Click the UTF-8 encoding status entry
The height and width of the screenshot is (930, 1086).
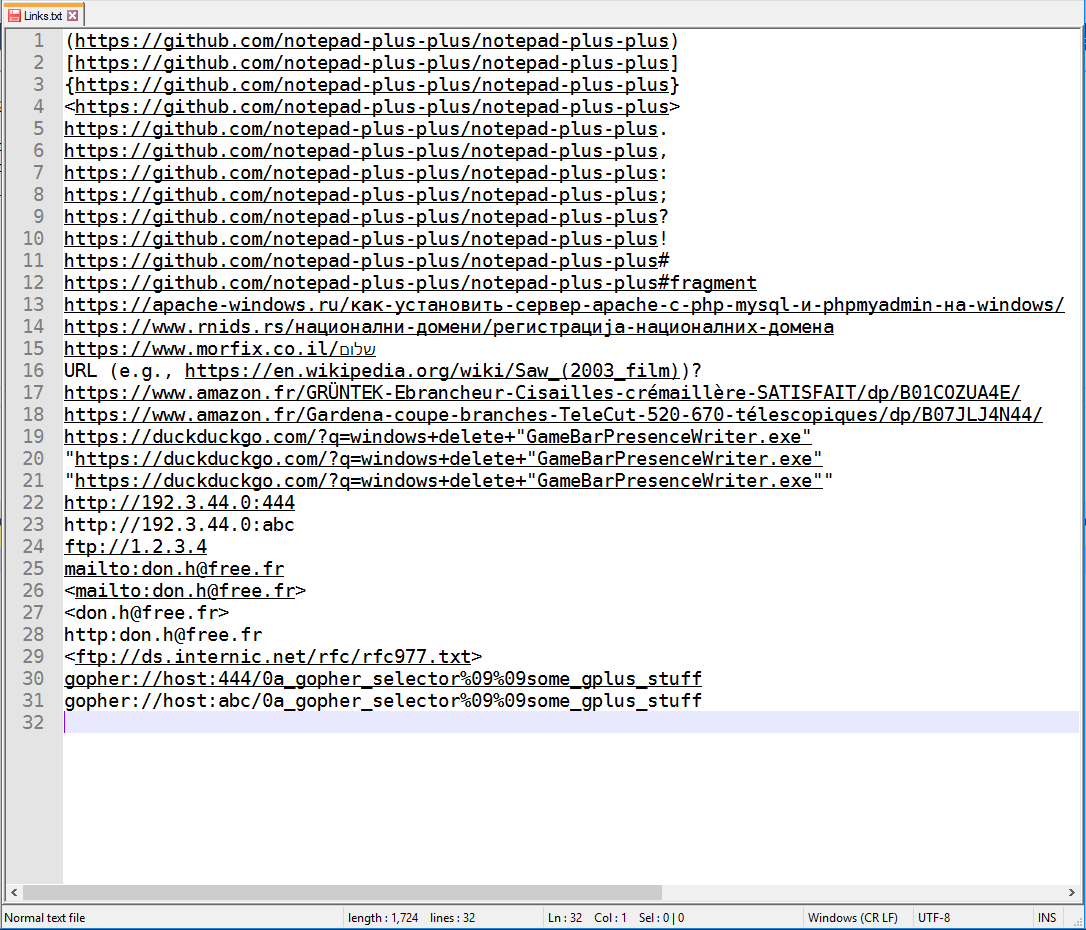tap(934, 918)
